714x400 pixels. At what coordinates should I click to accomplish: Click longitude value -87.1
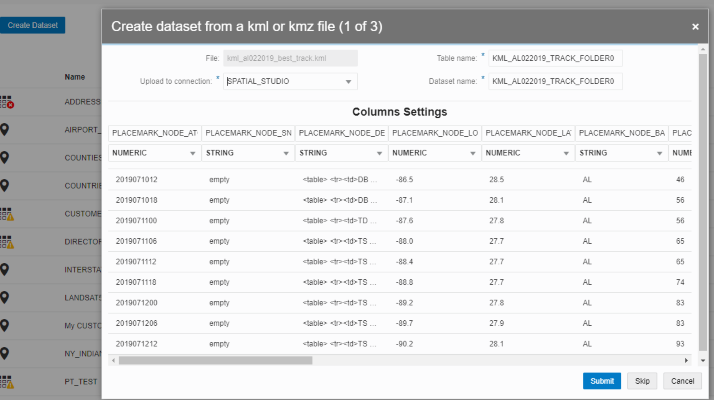(x=404, y=200)
